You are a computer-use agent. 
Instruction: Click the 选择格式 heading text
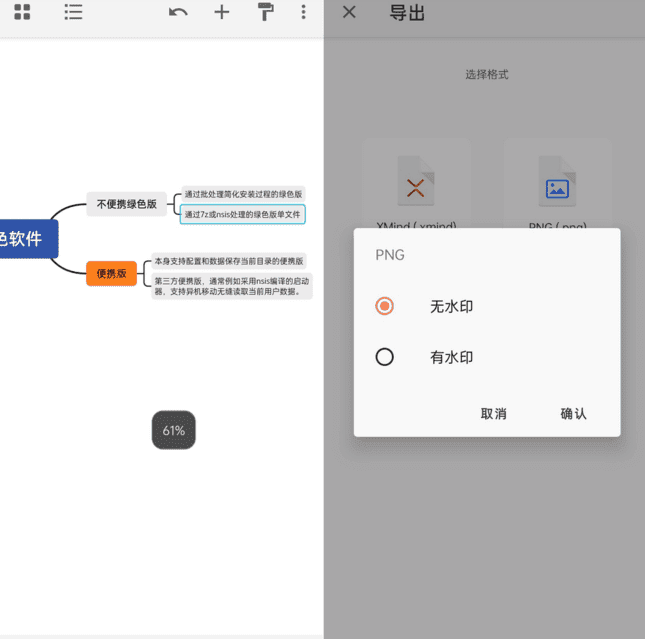pos(487,74)
